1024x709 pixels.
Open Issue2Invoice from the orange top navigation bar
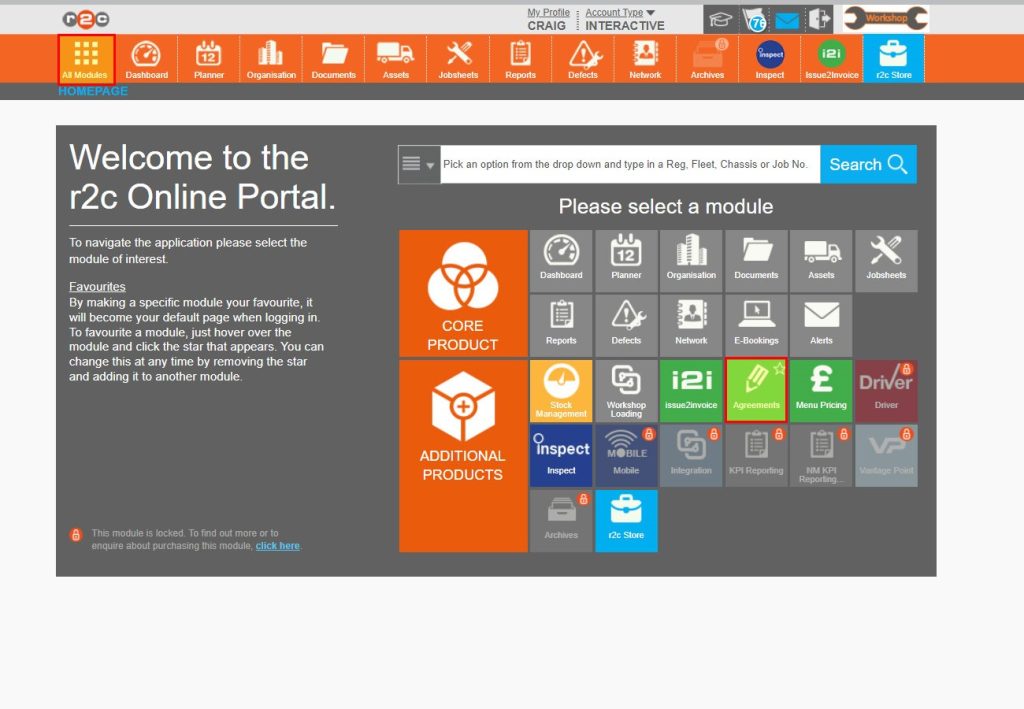pyautogui.click(x=832, y=59)
